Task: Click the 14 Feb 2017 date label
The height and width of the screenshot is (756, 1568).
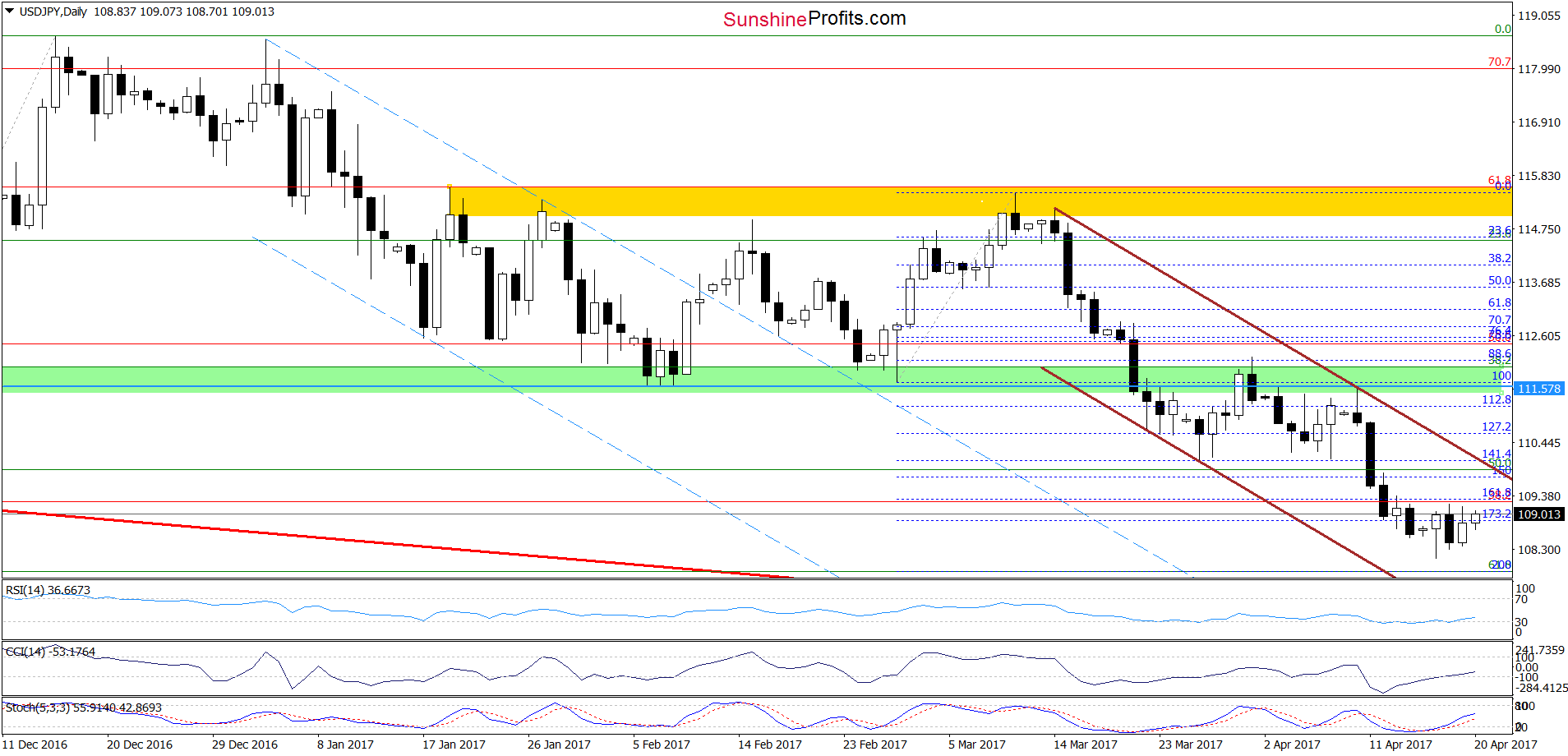Action: 769,744
